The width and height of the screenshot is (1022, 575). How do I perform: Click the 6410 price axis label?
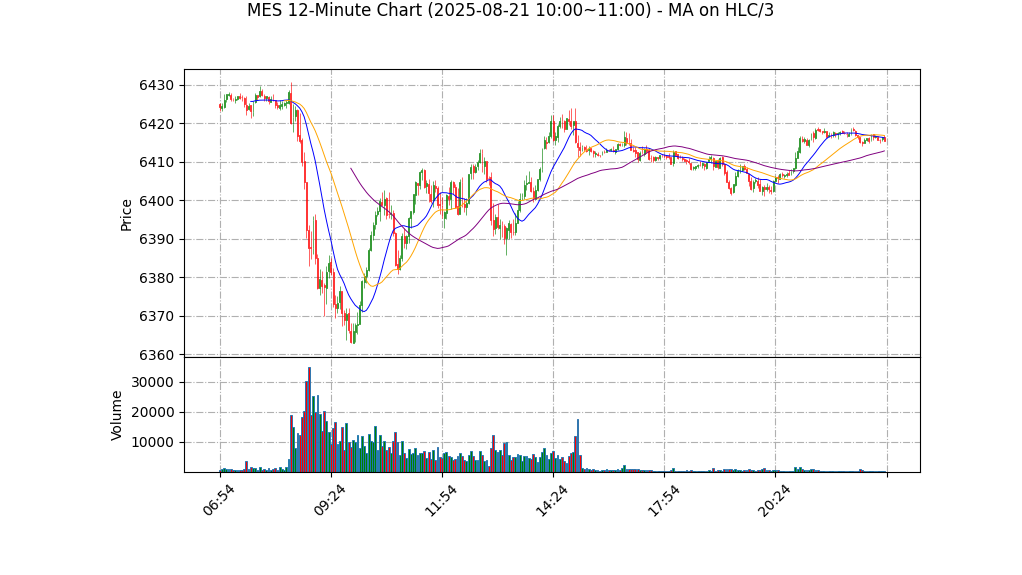pyautogui.click(x=156, y=162)
